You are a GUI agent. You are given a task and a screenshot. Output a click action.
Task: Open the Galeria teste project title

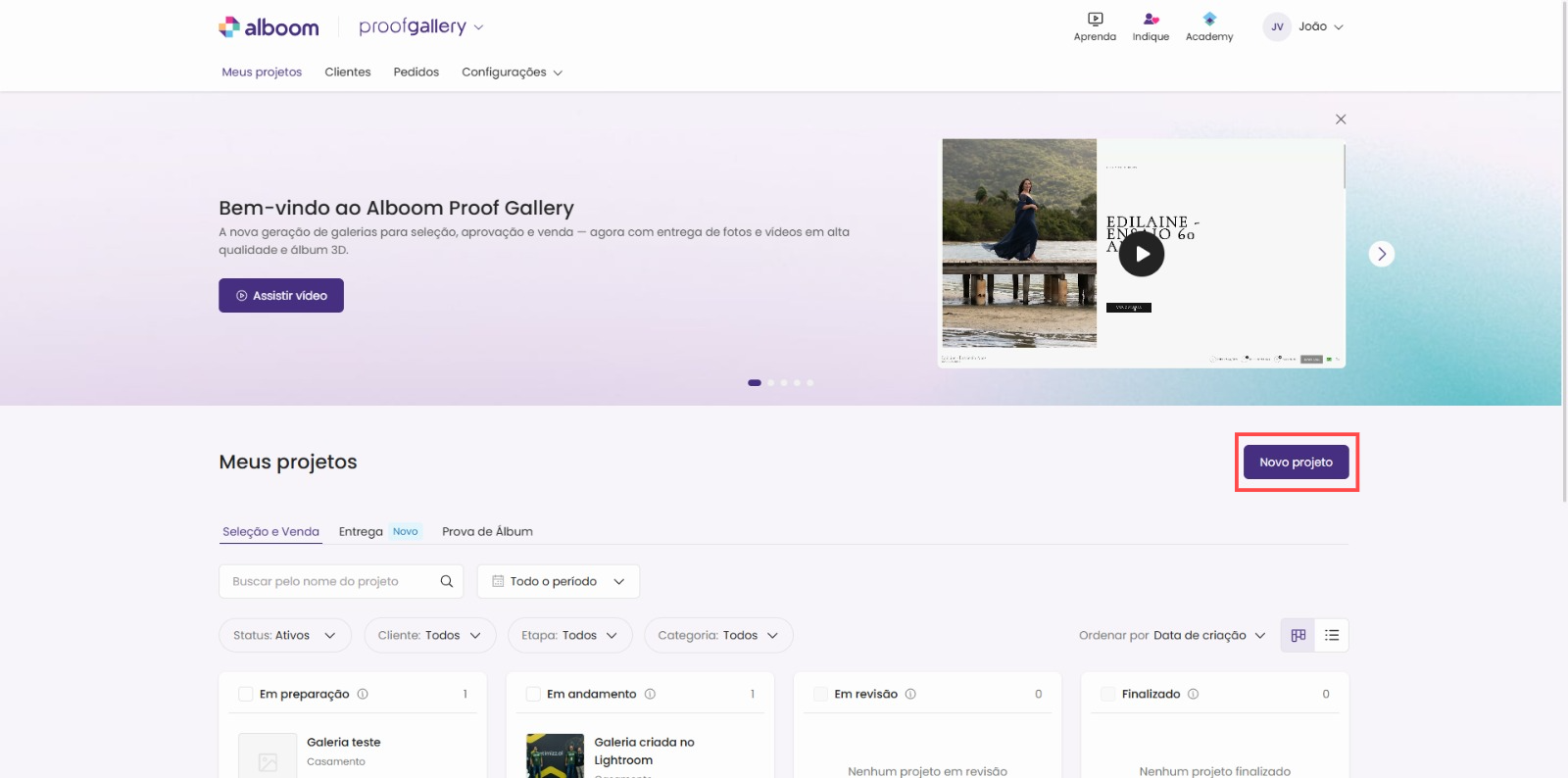coord(343,742)
